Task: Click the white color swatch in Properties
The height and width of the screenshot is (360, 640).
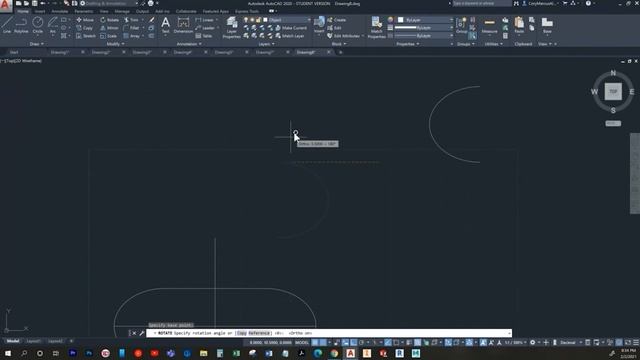Action: (400, 20)
